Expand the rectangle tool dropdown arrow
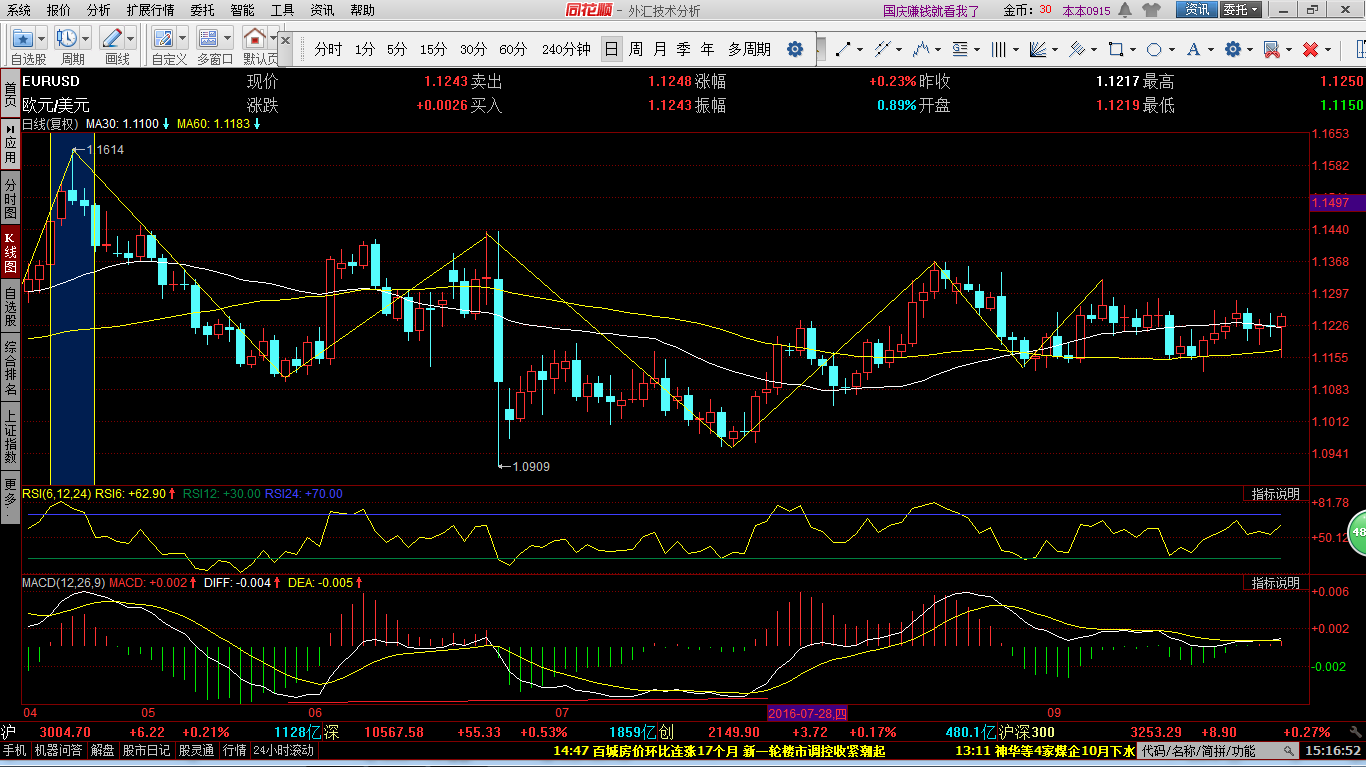Viewport: 1366px width, 767px height. 1133,49
